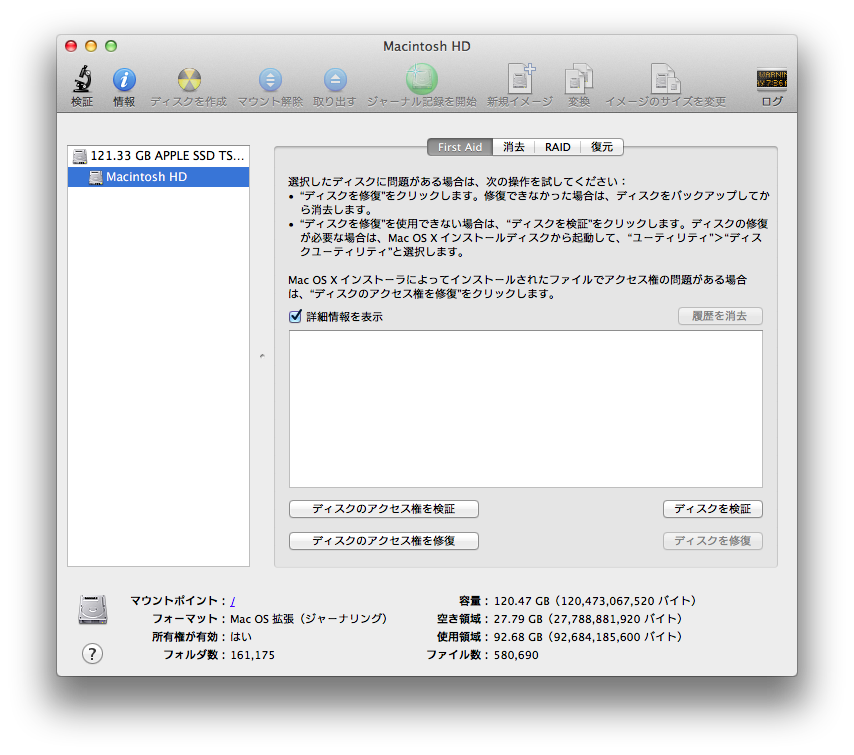The height and width of the screenshot is (755, 854).
Task: Click the yellow minimize window button
Action: [x=91, y=46]
